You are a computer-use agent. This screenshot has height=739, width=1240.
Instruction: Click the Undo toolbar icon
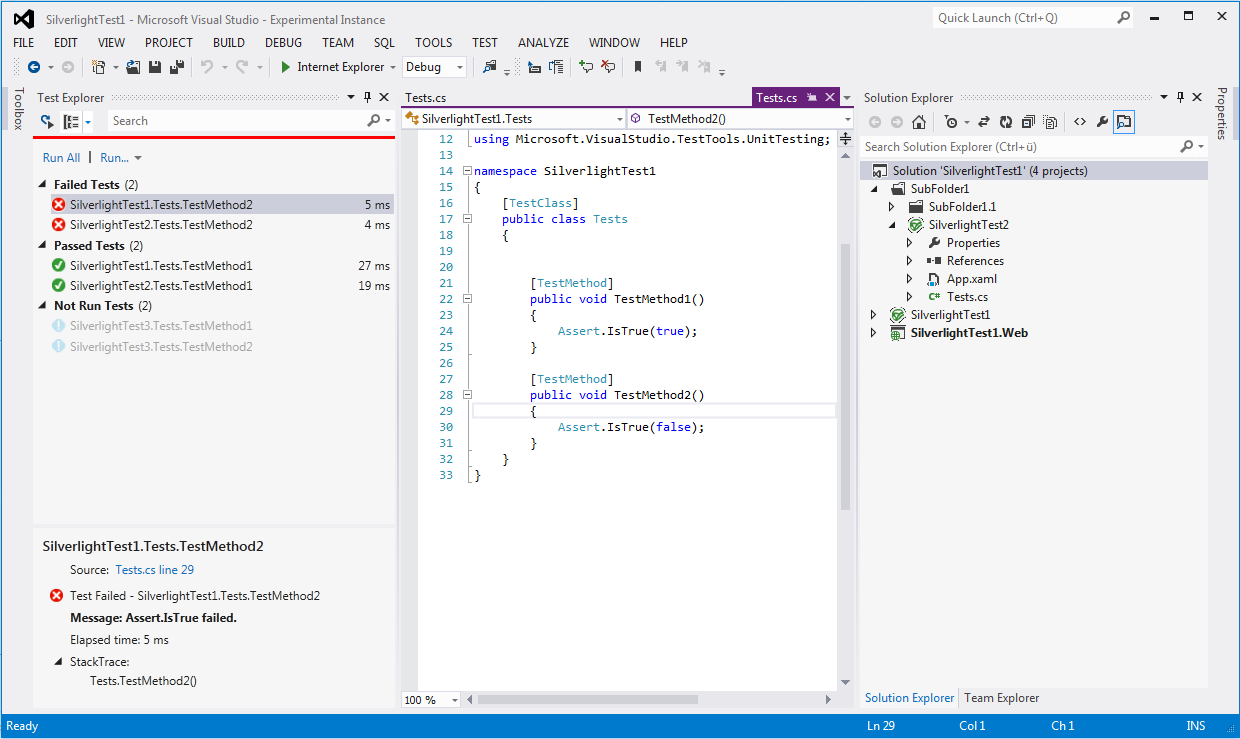207,67
